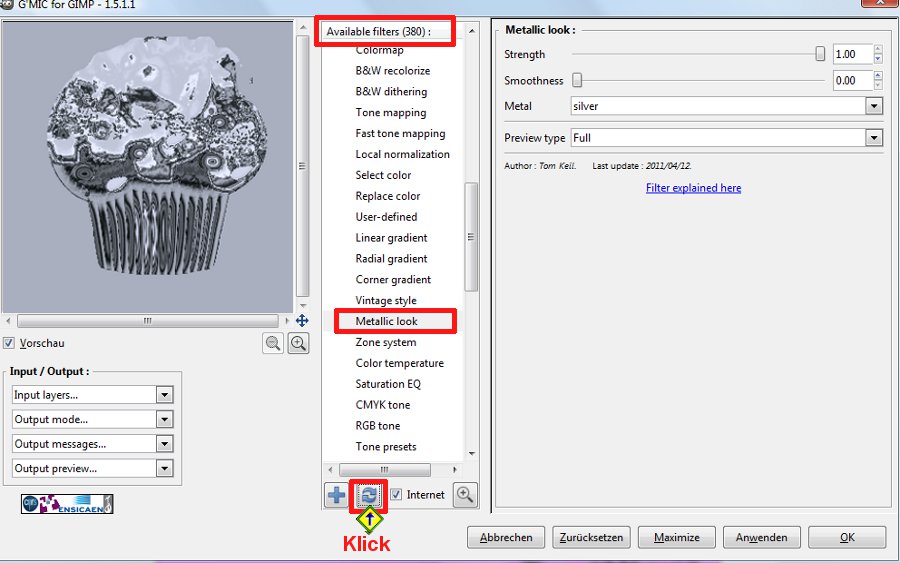Select the CMYK tone filter
This screenshot has width=900, height=563.
tap(382, 405)
